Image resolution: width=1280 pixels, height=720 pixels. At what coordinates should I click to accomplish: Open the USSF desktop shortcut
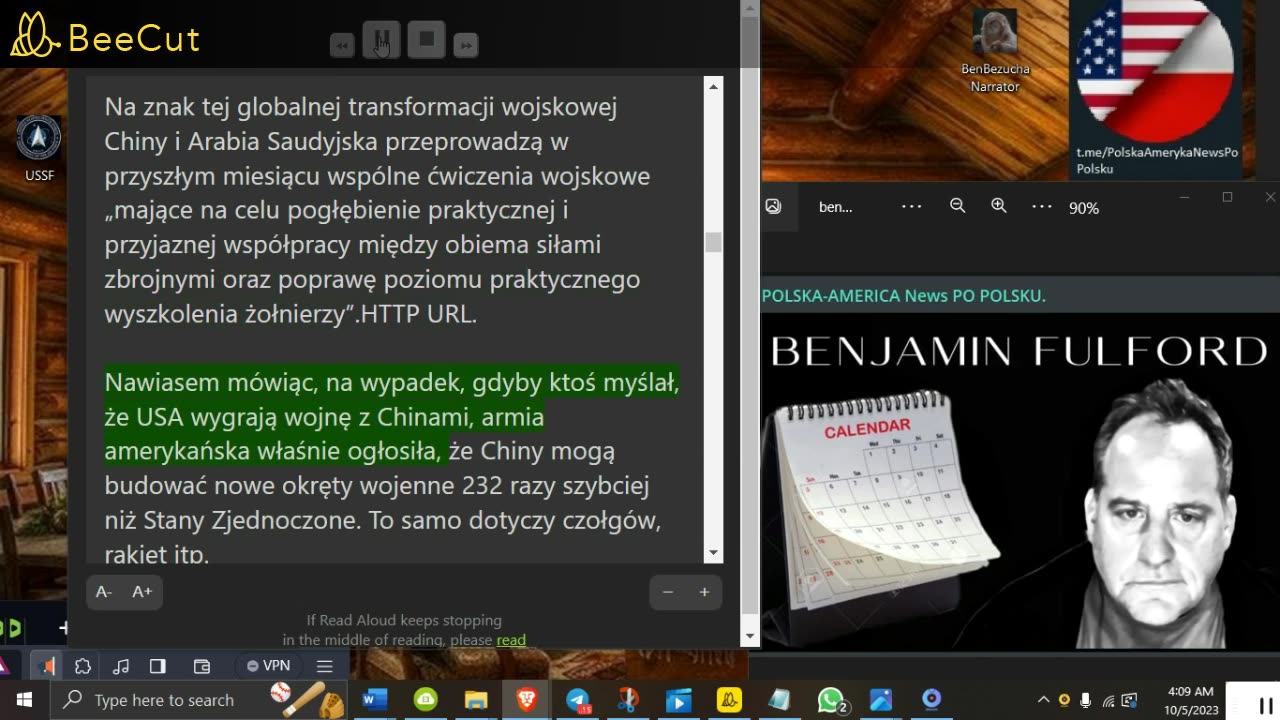point(39,148)
